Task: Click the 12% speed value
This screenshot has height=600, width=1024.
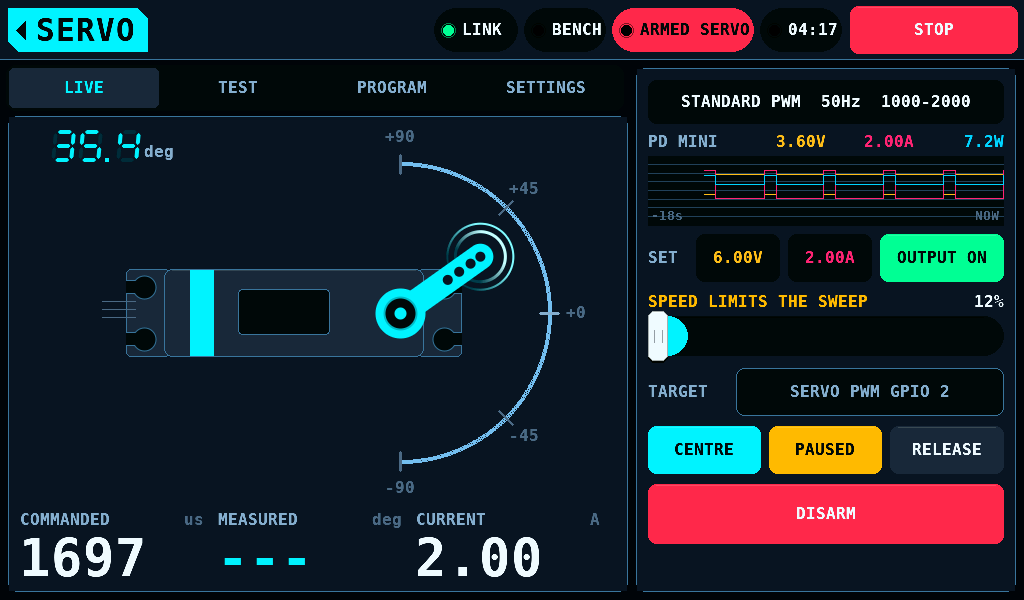Action: coord(989,302)
